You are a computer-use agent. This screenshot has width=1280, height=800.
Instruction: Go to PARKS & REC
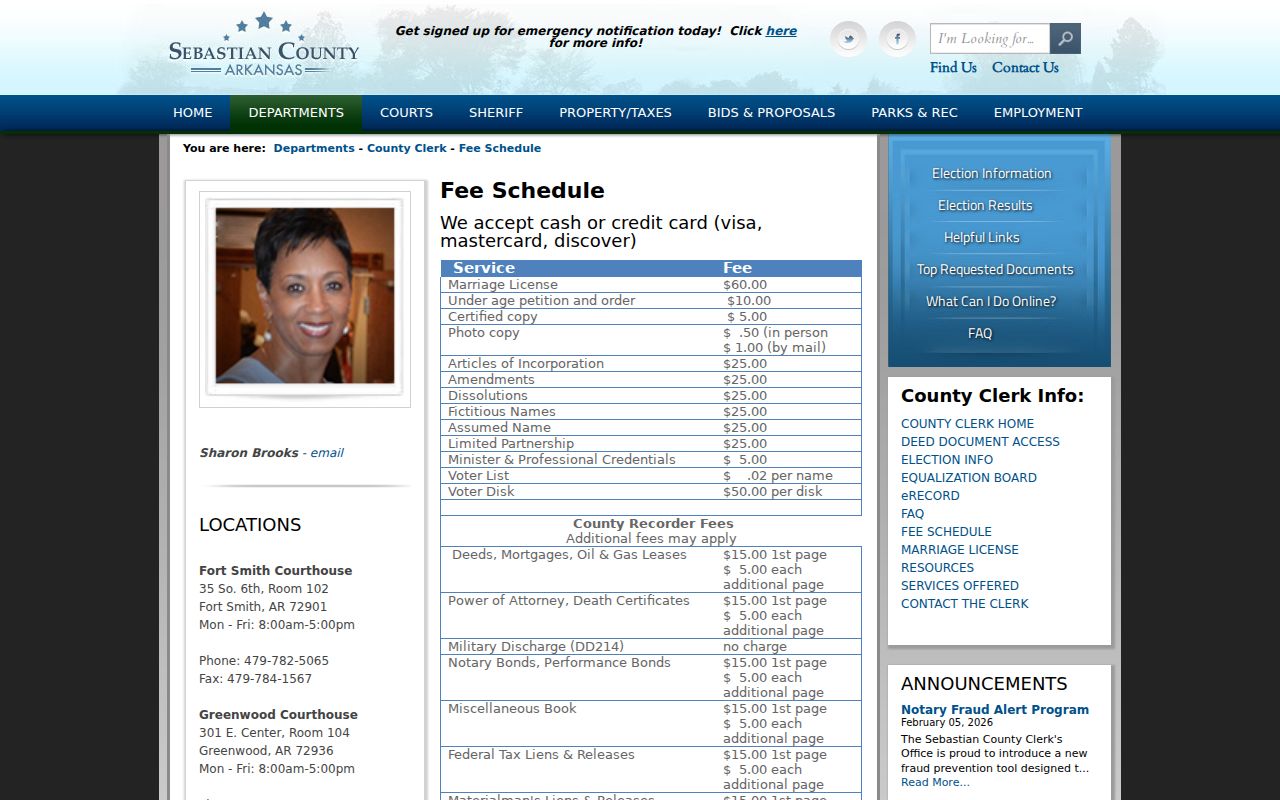pos(914,113)
